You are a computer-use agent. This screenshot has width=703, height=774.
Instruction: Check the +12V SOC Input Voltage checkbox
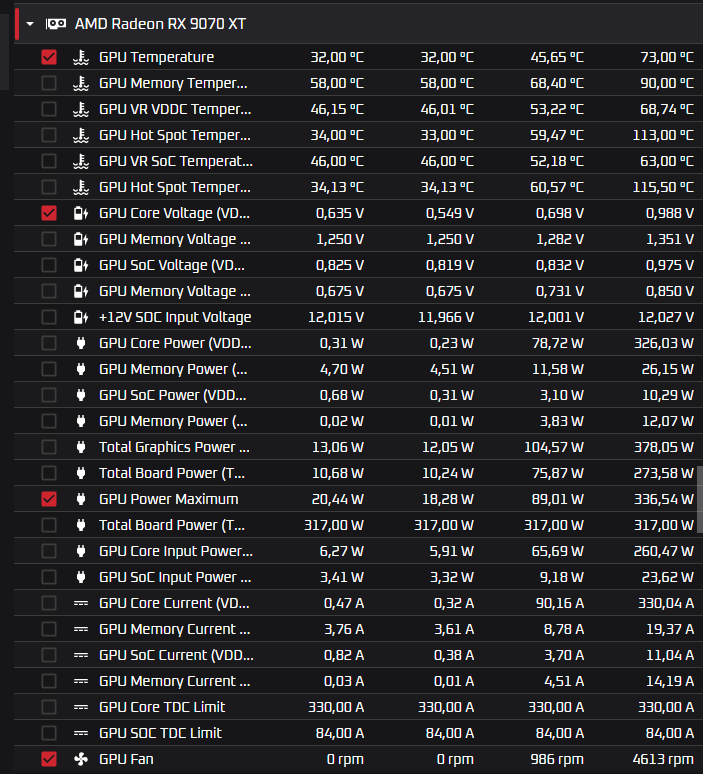(x=49, y=317)
